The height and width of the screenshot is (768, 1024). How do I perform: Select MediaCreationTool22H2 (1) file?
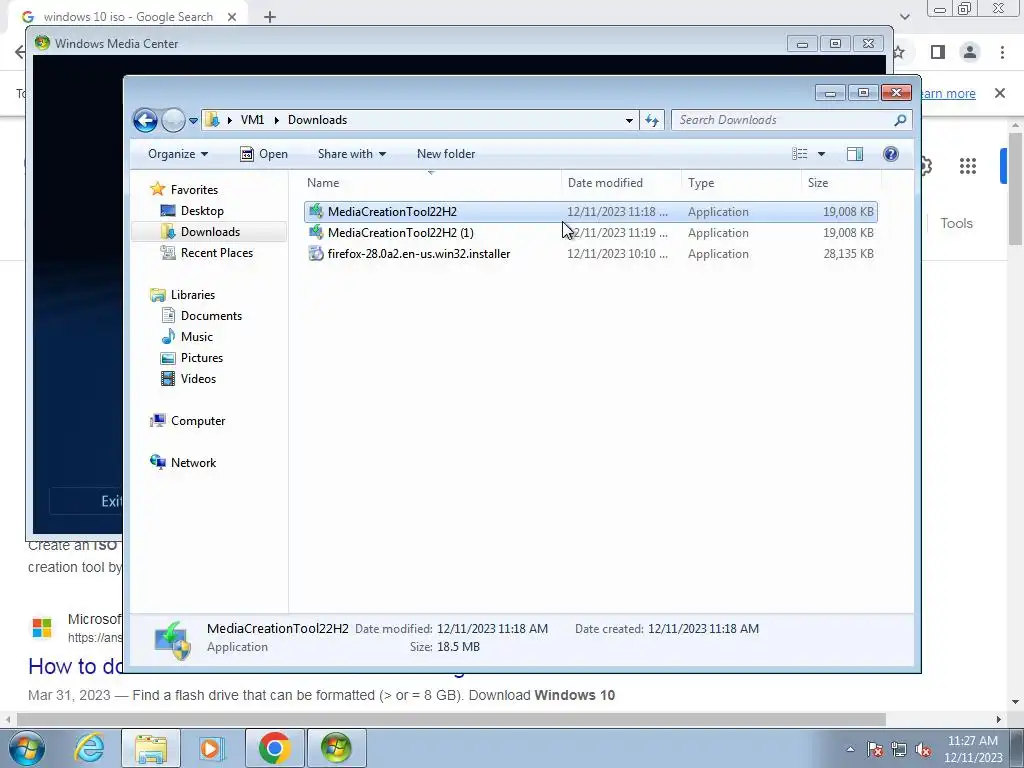590,233
